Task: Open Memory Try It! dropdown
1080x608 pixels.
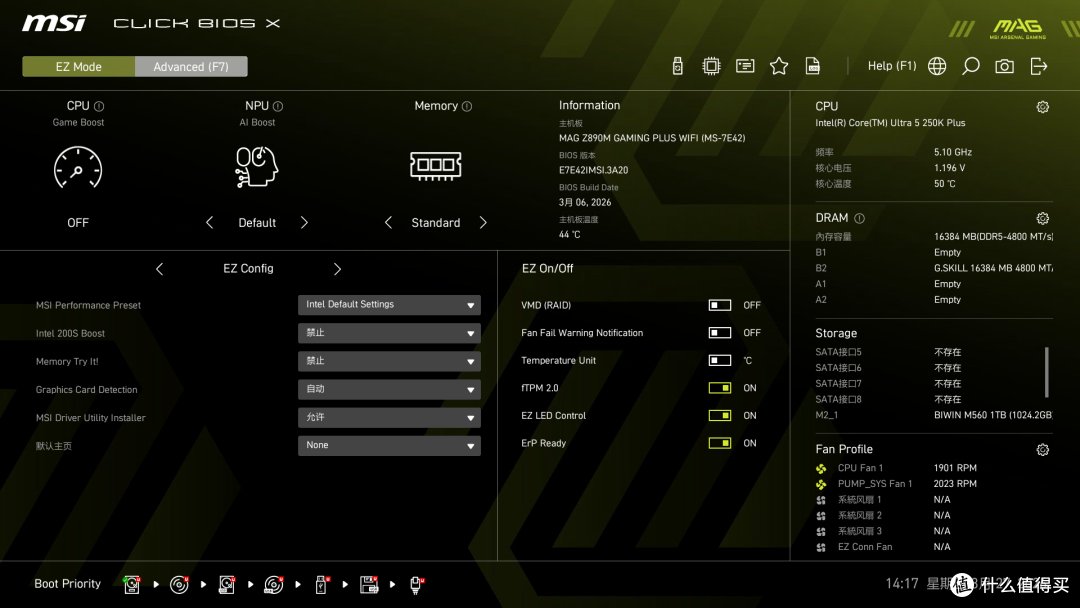Action: (x=389, y=361)
